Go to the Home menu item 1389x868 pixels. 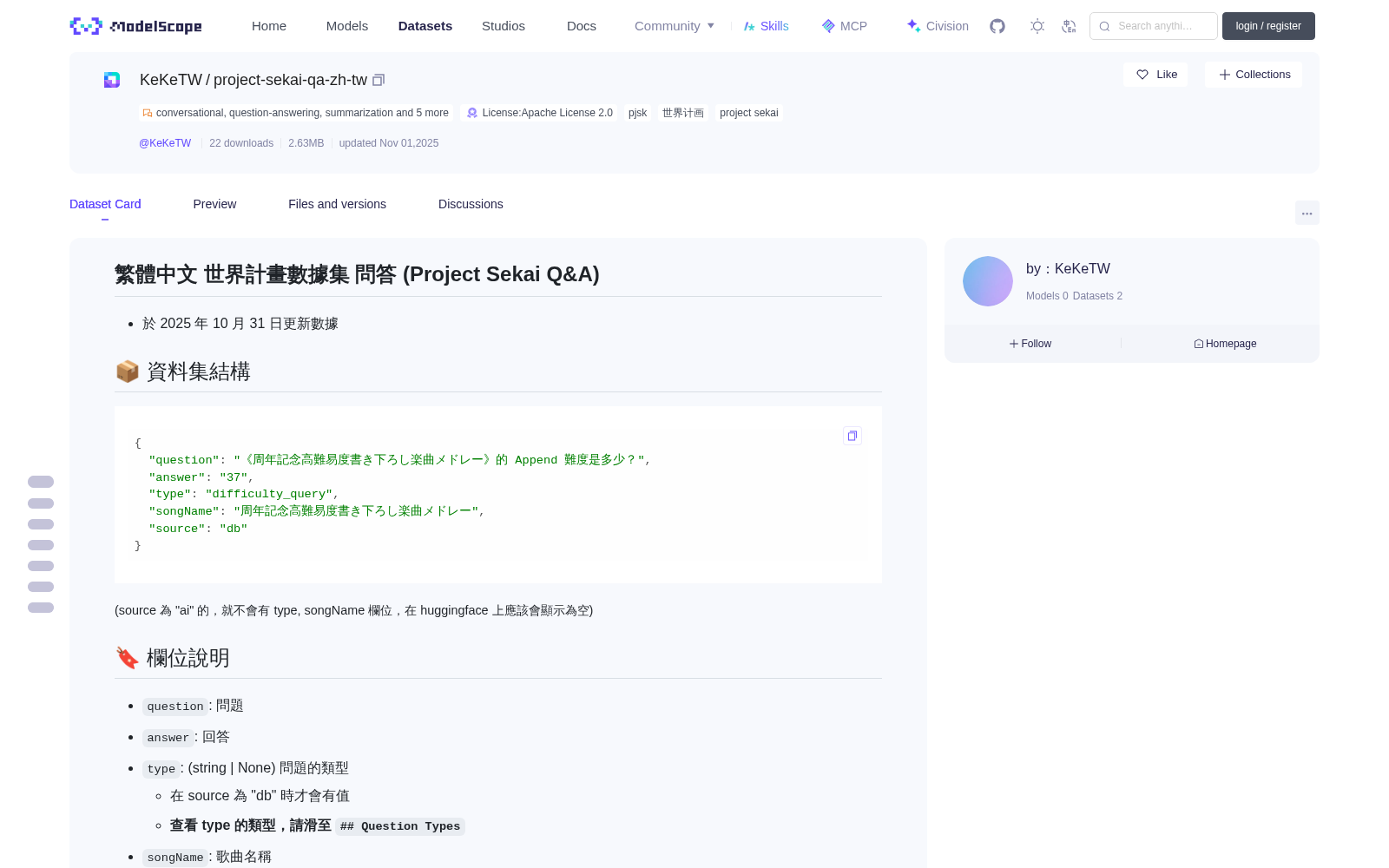(x=269, y=26)
